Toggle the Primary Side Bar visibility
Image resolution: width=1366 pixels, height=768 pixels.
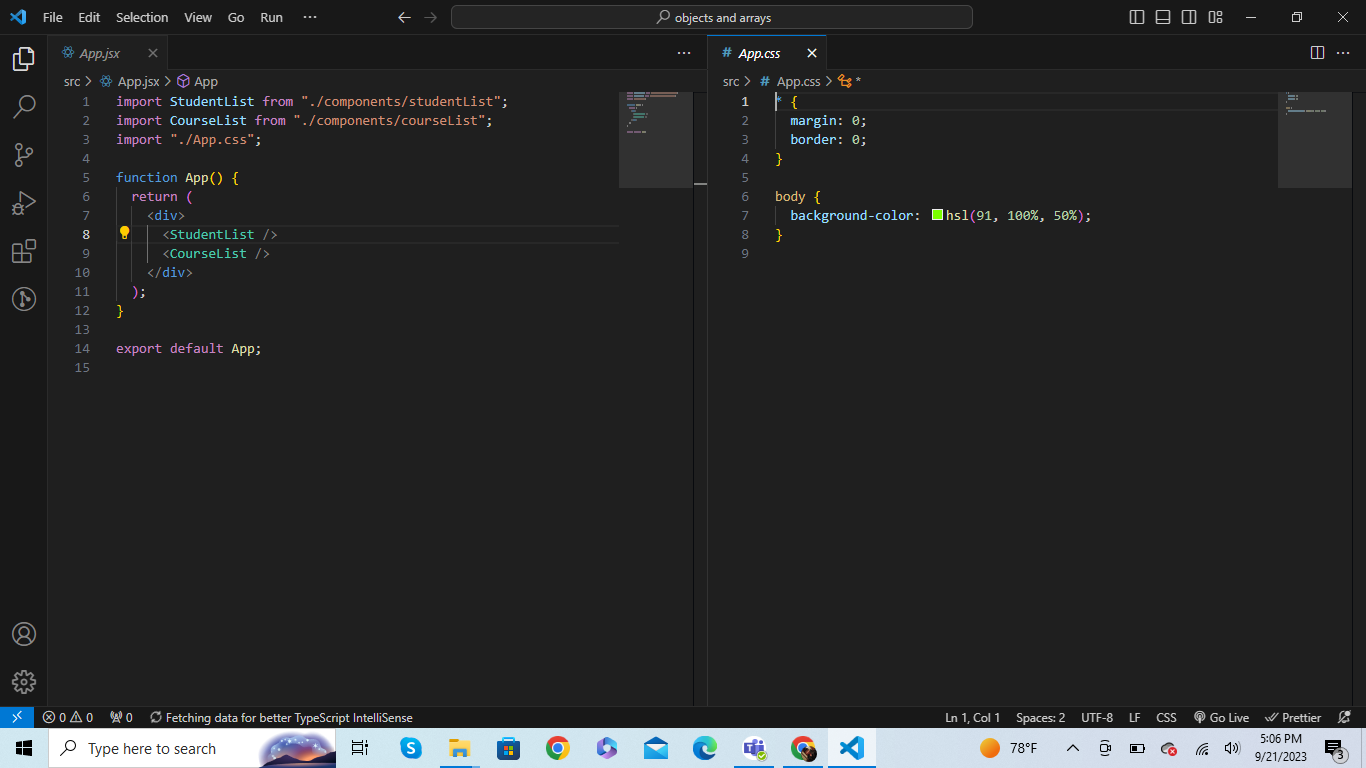[x=1136, y=17]
